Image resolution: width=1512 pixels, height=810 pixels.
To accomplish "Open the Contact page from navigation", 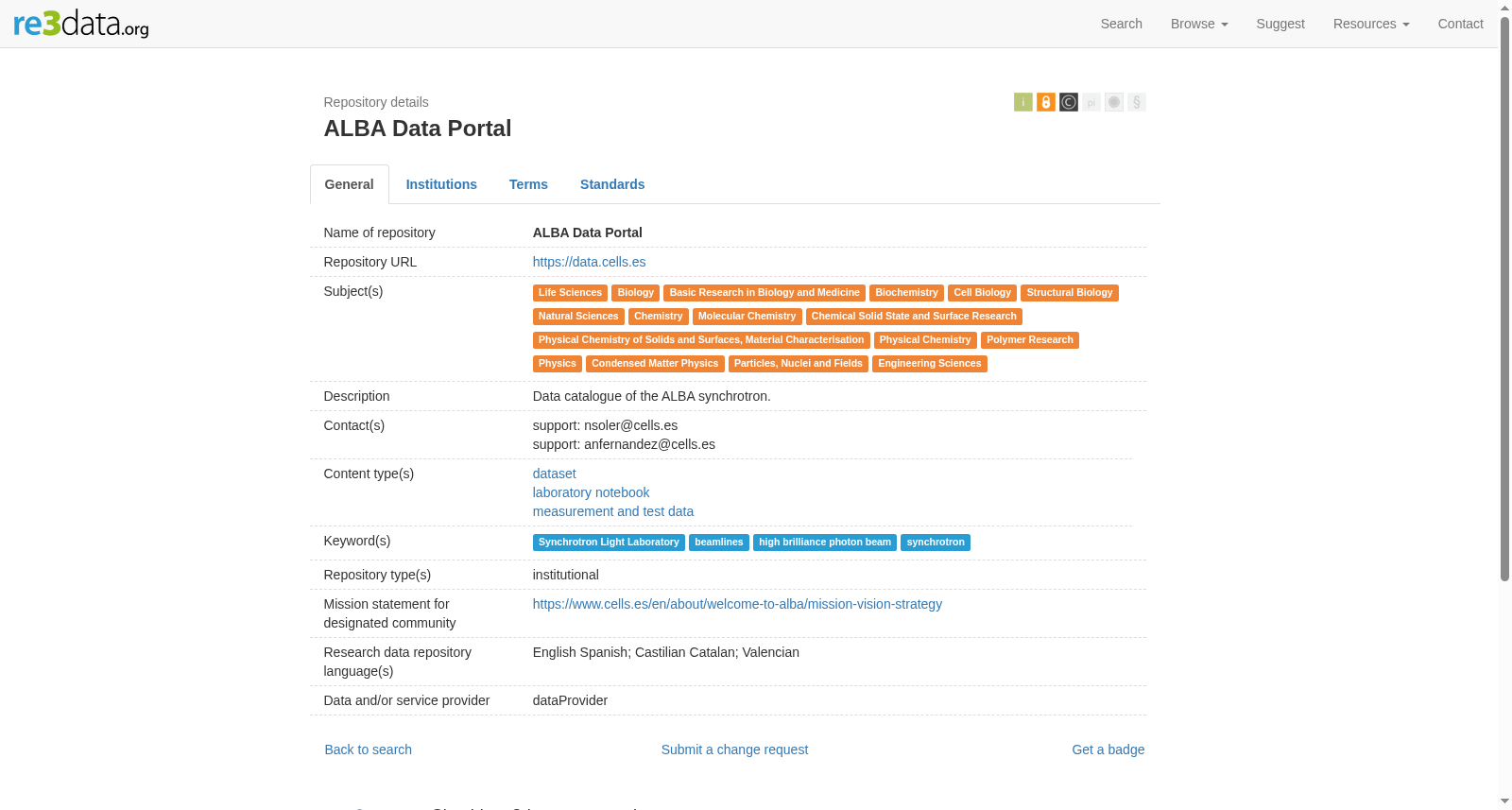I will click(x=1460, y=24).
